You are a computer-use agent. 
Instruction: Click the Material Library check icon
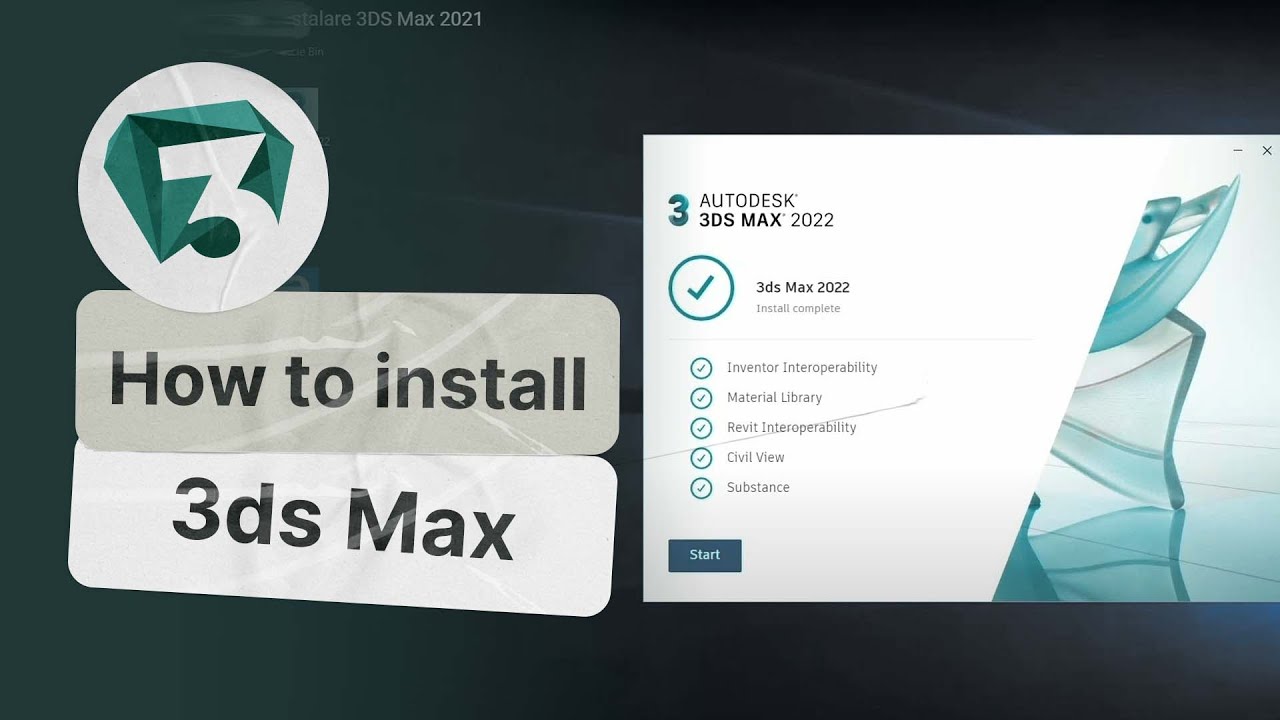pos(701,398)
